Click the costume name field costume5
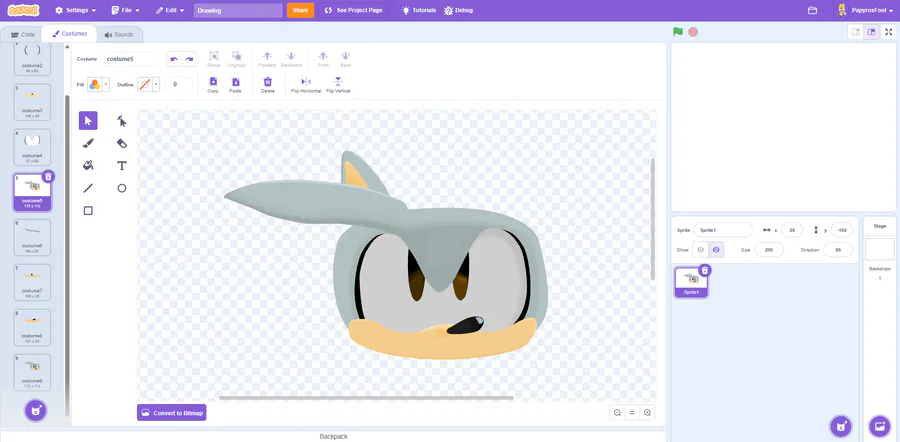 coord(131,59)
